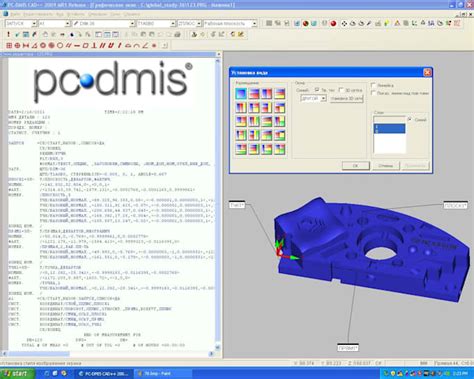The image size is (474, 379).
Task: Click OK in the view setup dialog
Action: [356, 166]
